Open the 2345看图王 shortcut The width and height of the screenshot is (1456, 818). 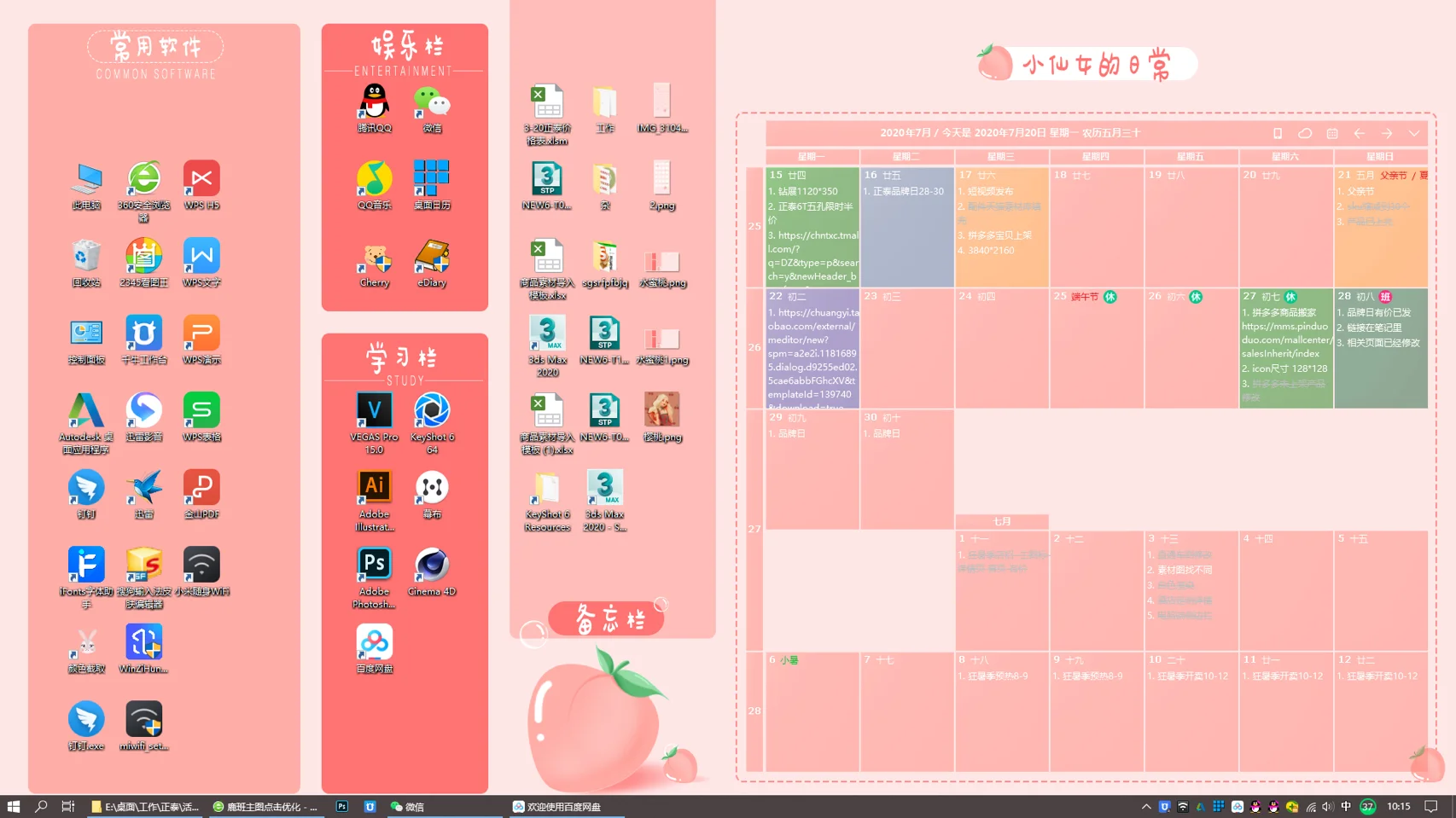pyautogui.click(x=143, y=263)
